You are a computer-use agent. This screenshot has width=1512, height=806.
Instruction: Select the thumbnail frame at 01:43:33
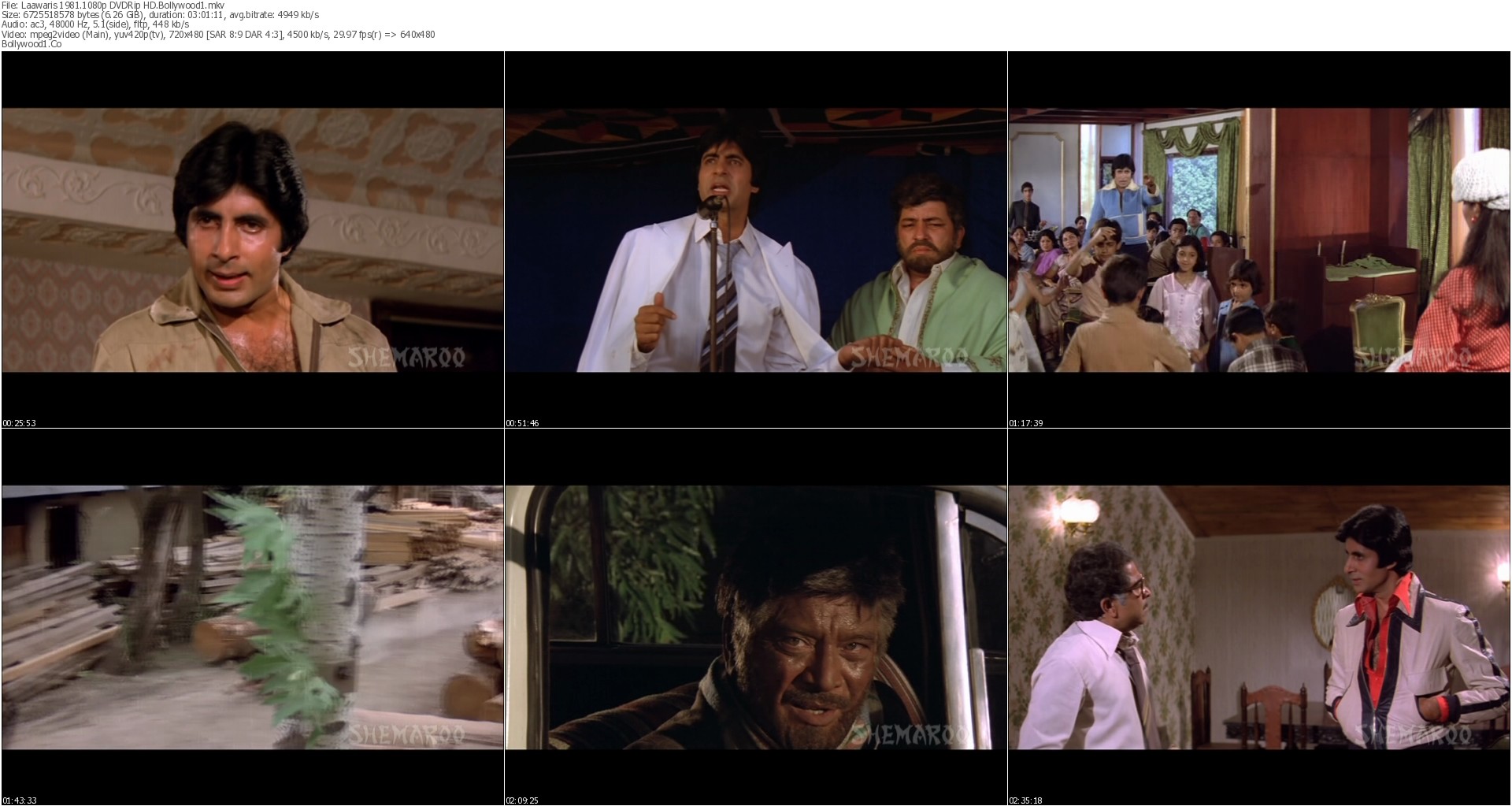(253, 617)
